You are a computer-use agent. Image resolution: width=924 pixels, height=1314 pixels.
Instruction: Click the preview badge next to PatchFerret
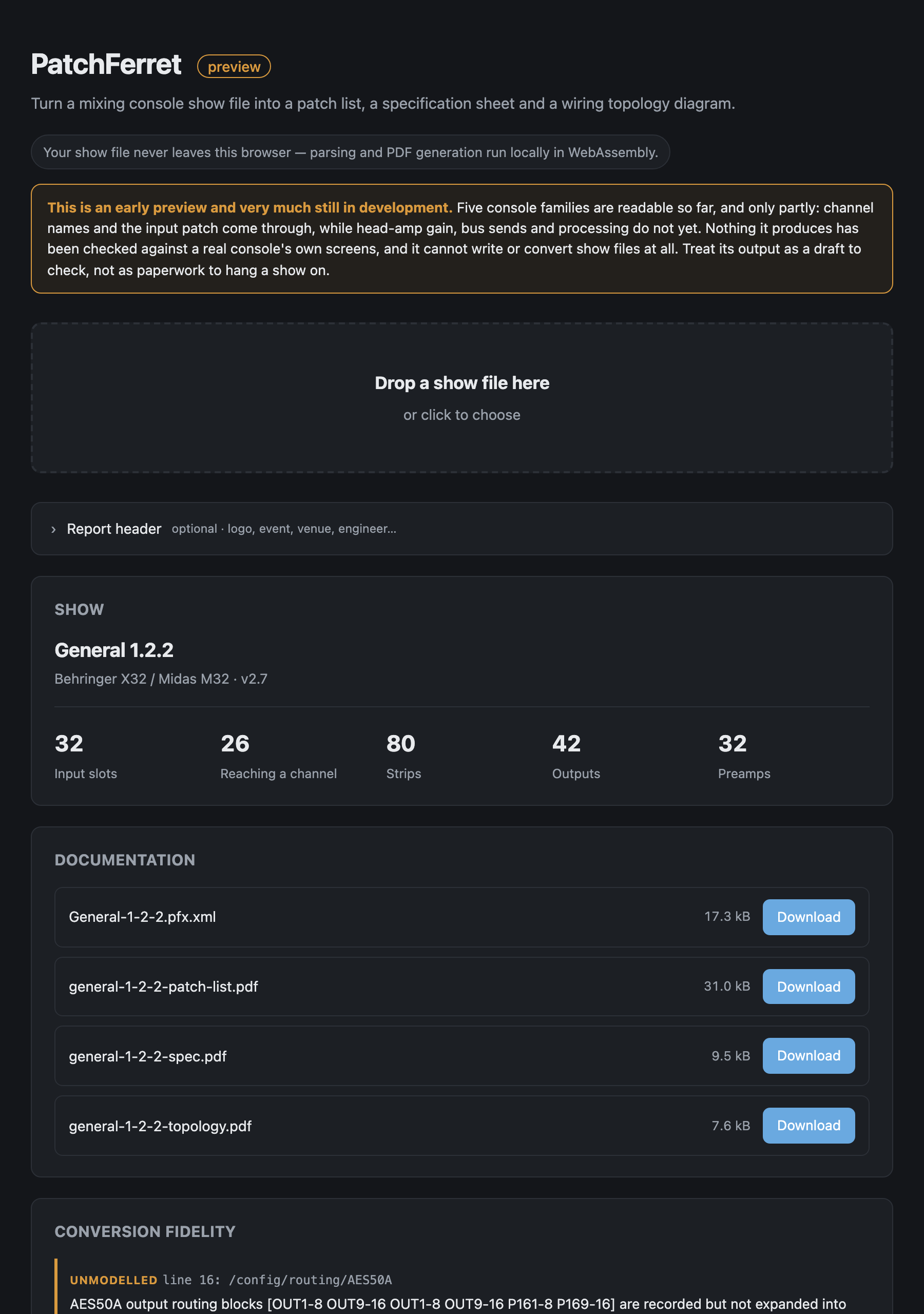pyautogui.click(x=234, y=66)
